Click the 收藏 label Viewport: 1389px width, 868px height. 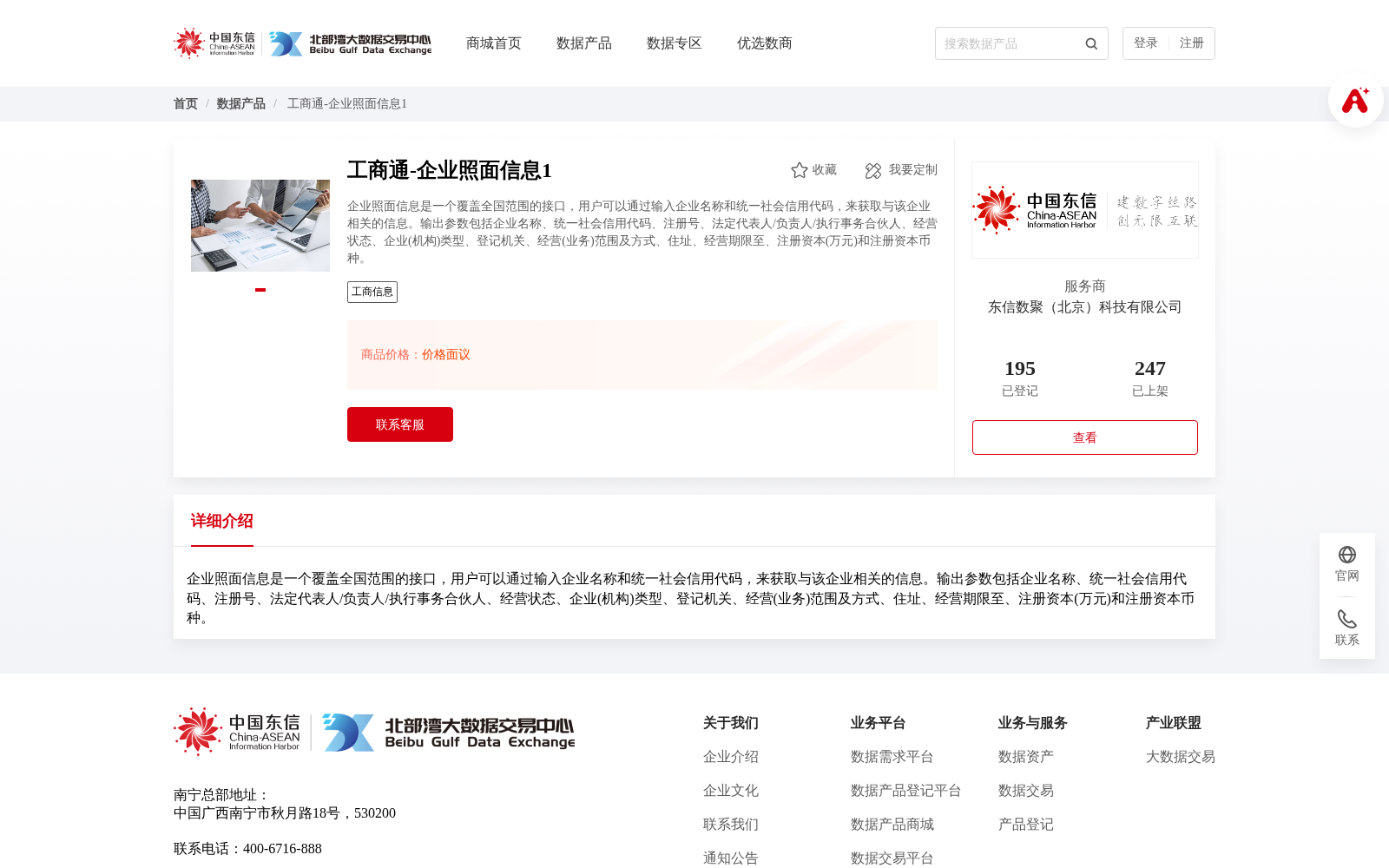pyautogui.click(x=825, y=170)
